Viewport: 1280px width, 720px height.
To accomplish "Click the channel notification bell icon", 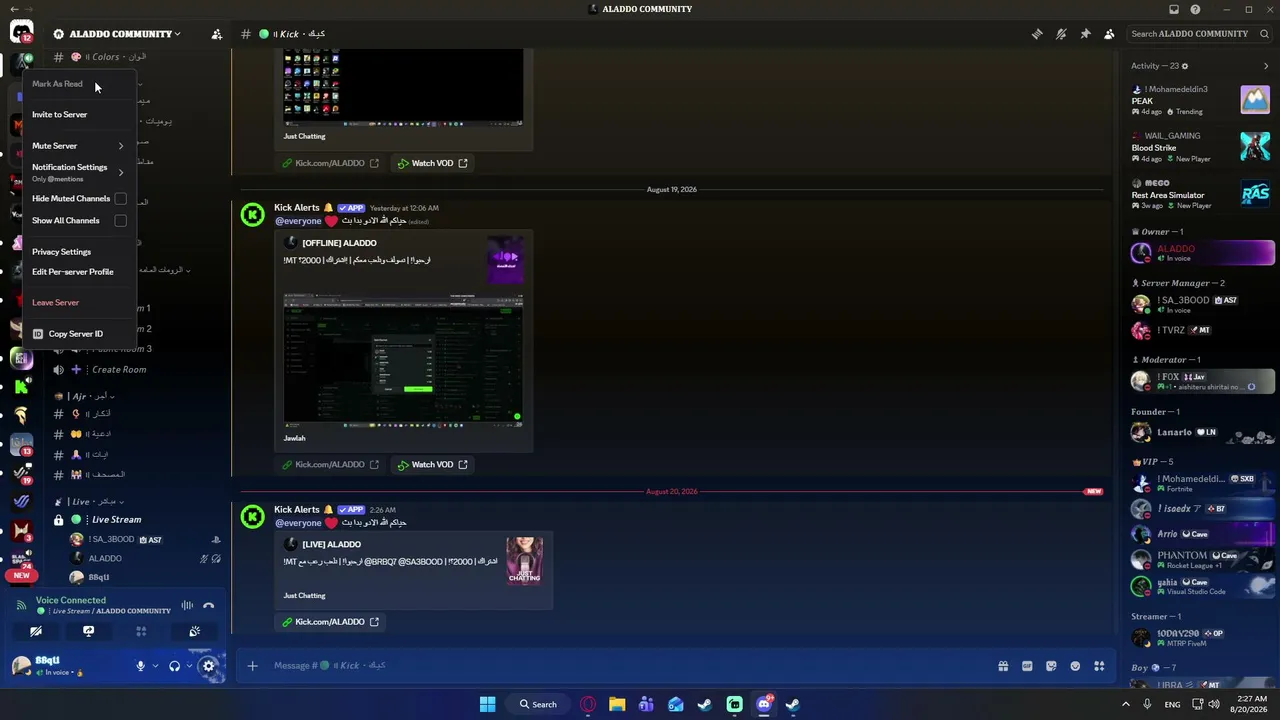I will point(1061,34).
